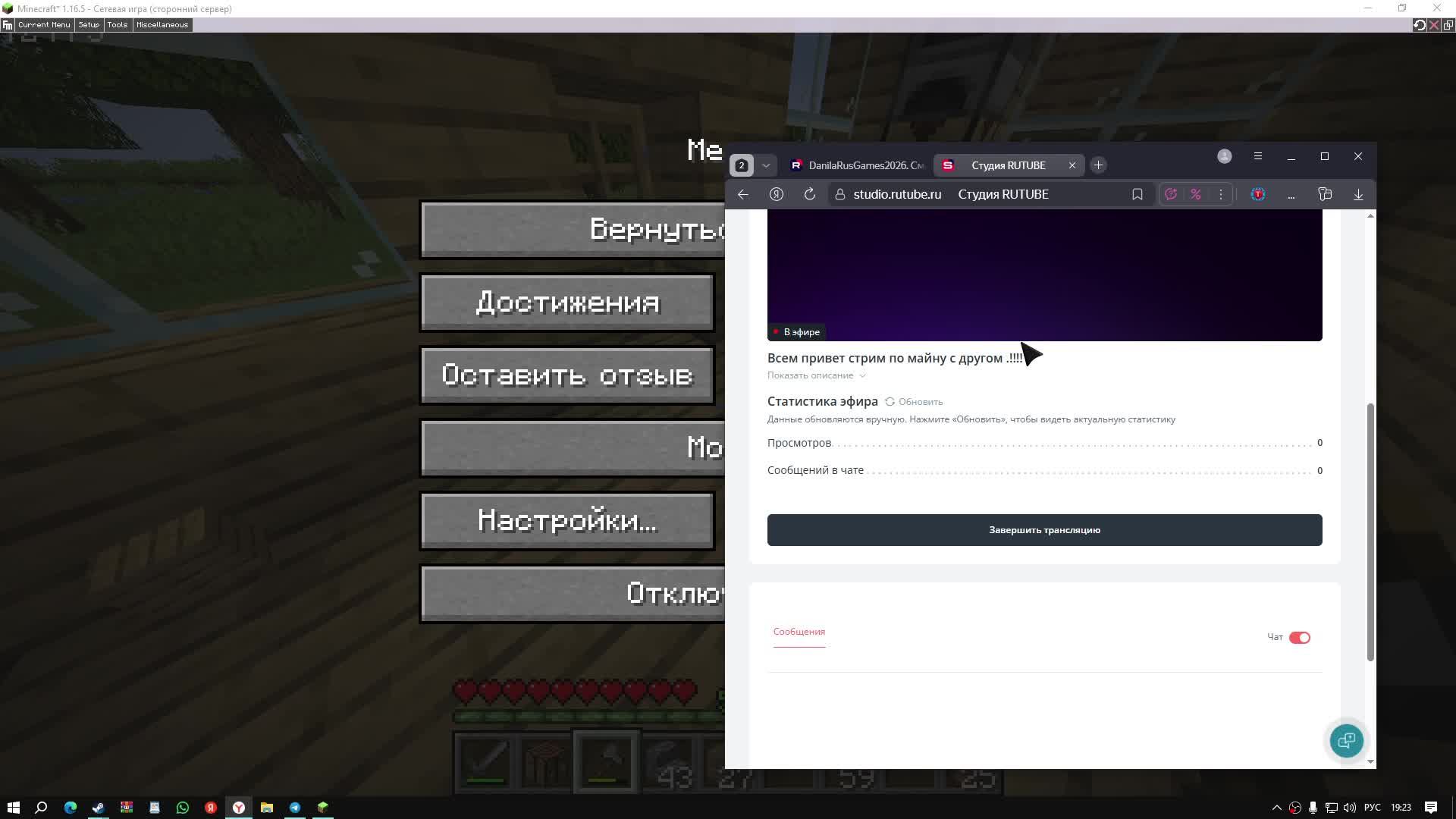Viewport: 1456px width, 819px height.
Task: Click the Yandex home button icon
Action: pos(776,194)
